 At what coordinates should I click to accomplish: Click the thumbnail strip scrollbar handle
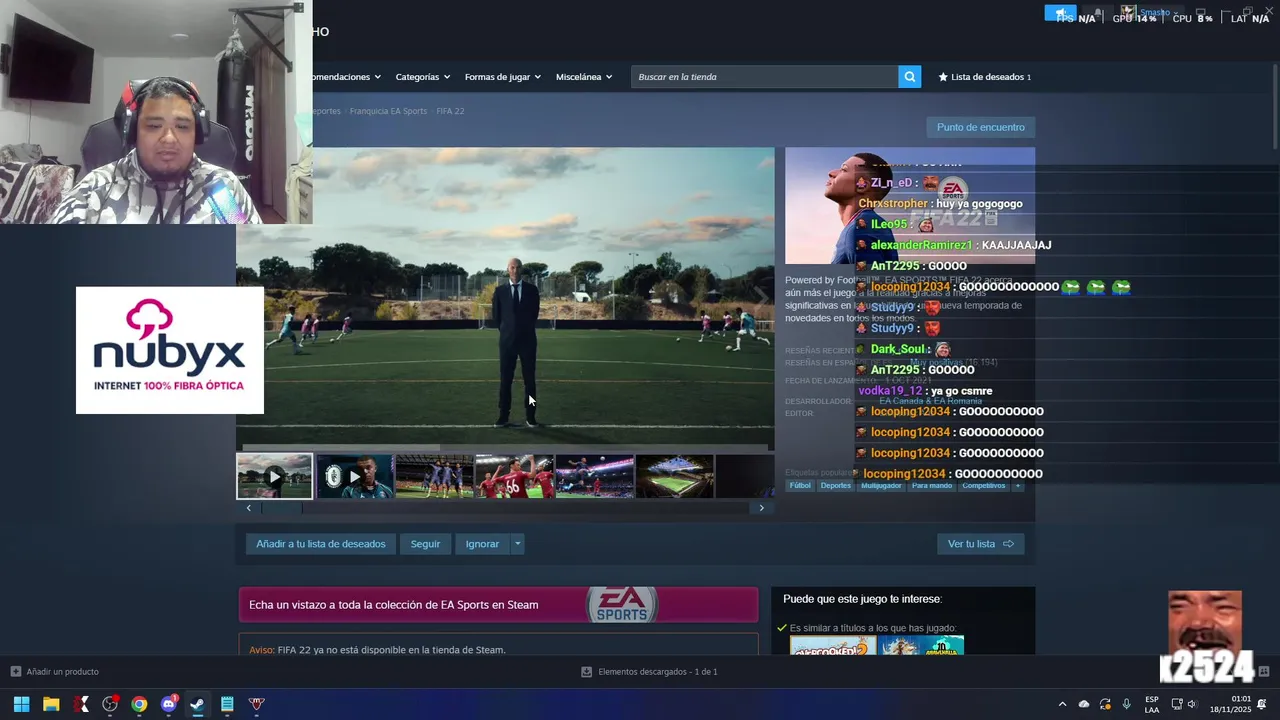pos(281,508)
